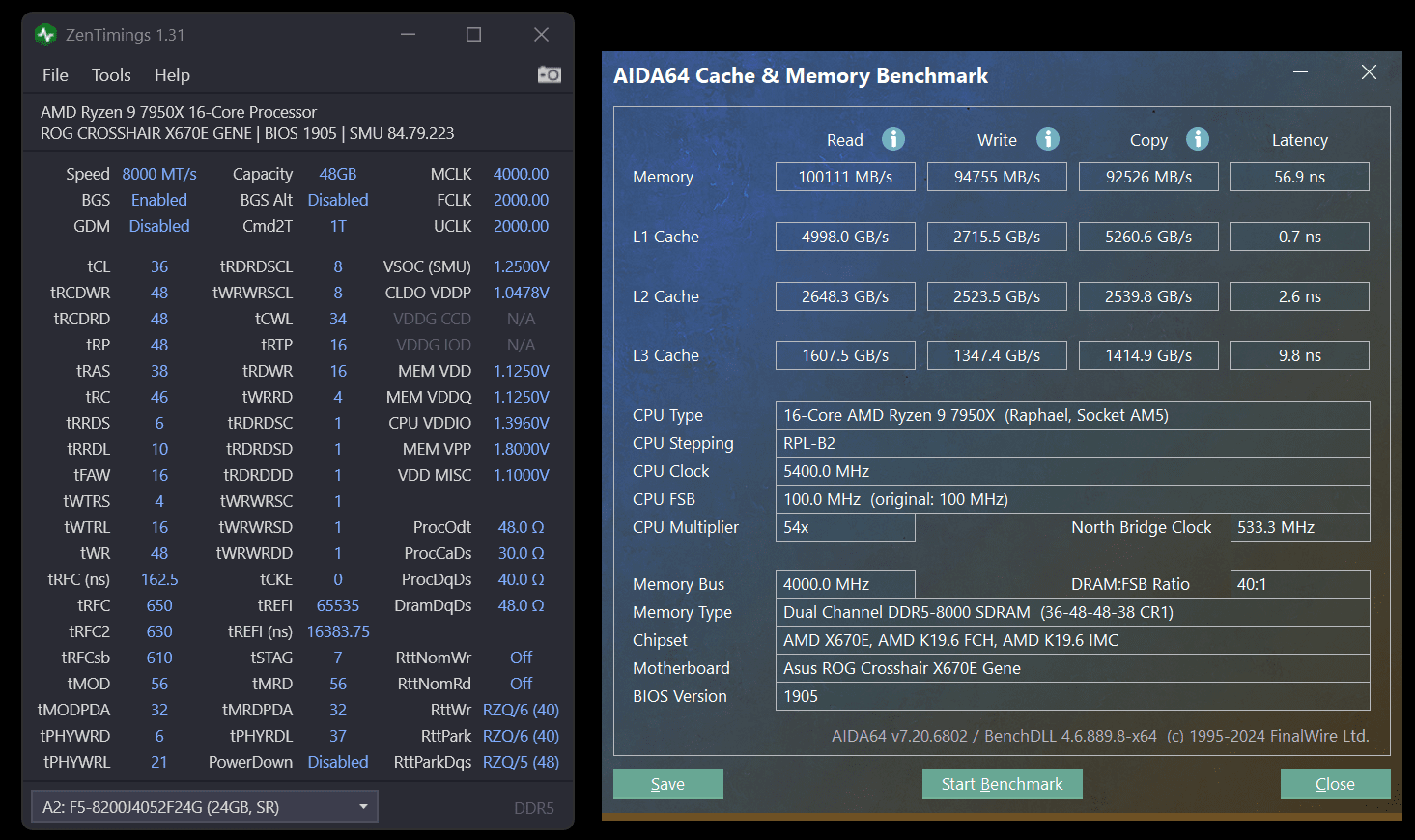Click Memory Copy value 92526 MB/s

click(1148, 177)
